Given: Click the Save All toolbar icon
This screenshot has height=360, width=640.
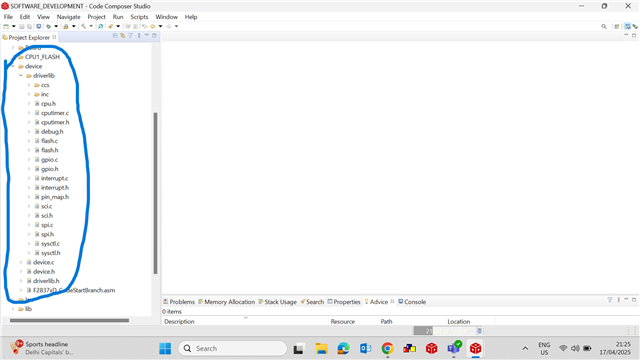Looking at the screenshot, I should pyautogui.click(x=29, y=26).
